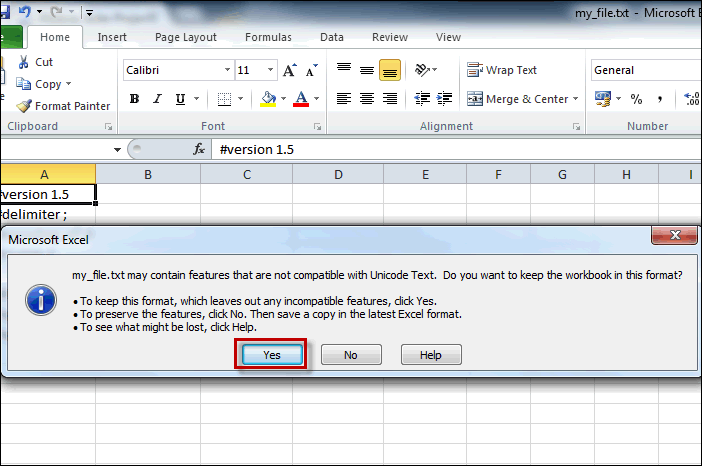Switch to the Review tab
This screenshot has height=466, width=702.
point(390,37)
